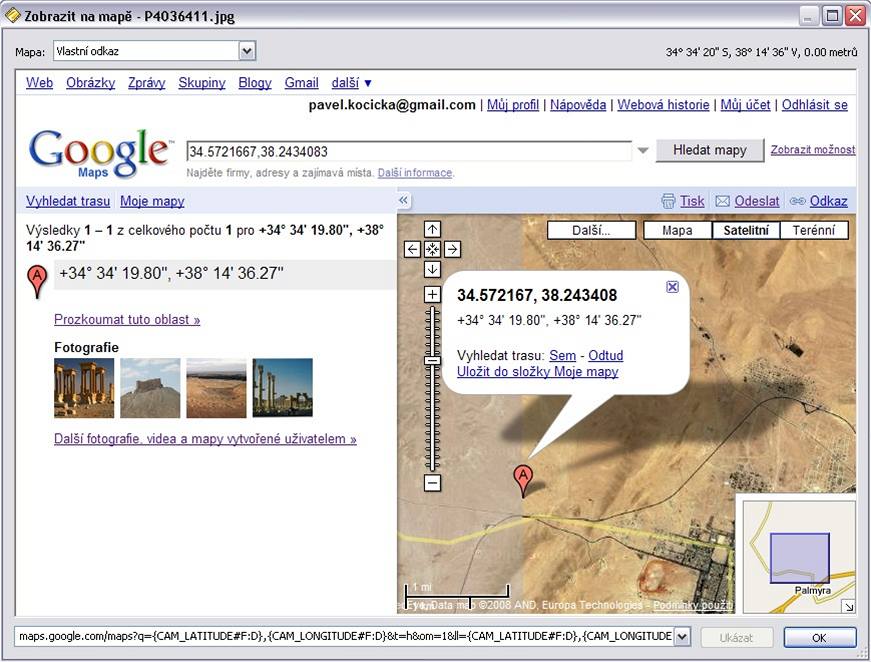Open the Gmail link in top navigation
The height and width of the screenshot is (662, 871).
[301, 83]
